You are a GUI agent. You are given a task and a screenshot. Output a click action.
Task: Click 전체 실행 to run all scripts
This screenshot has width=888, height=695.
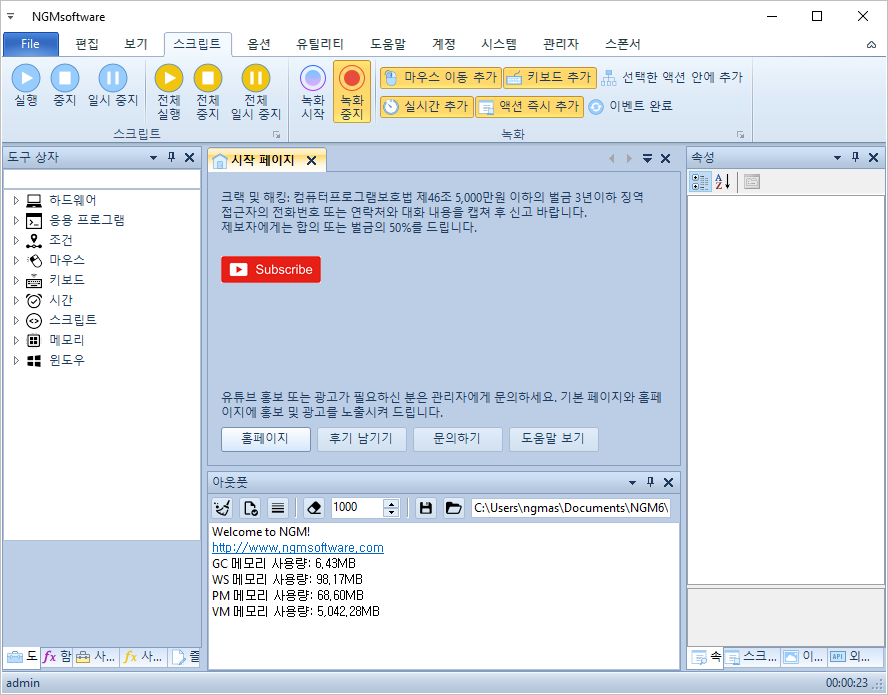[x=169, y=92]
